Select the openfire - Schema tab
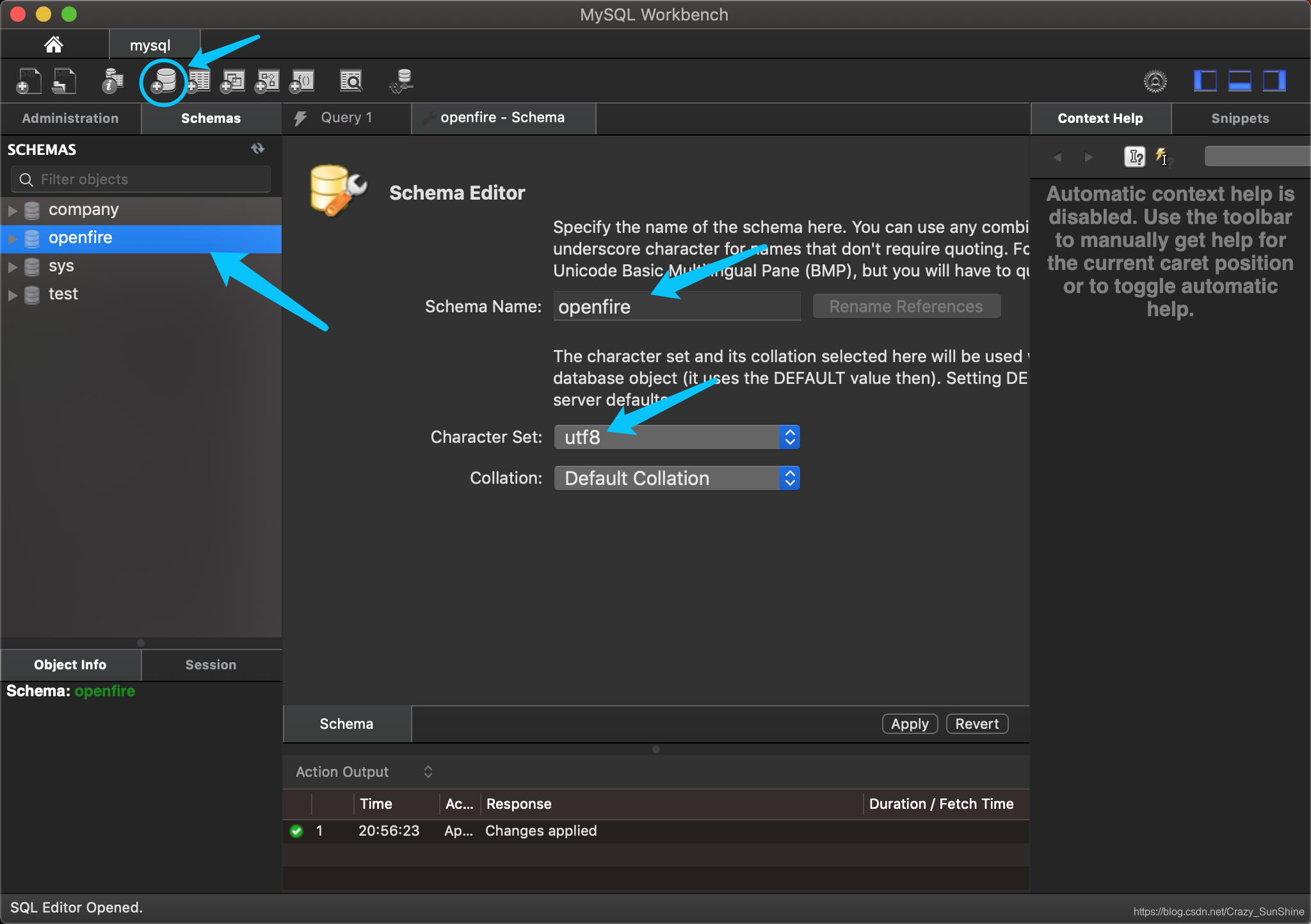The height and width of the screenshot is (924, 1311). (x=503, y=118)
